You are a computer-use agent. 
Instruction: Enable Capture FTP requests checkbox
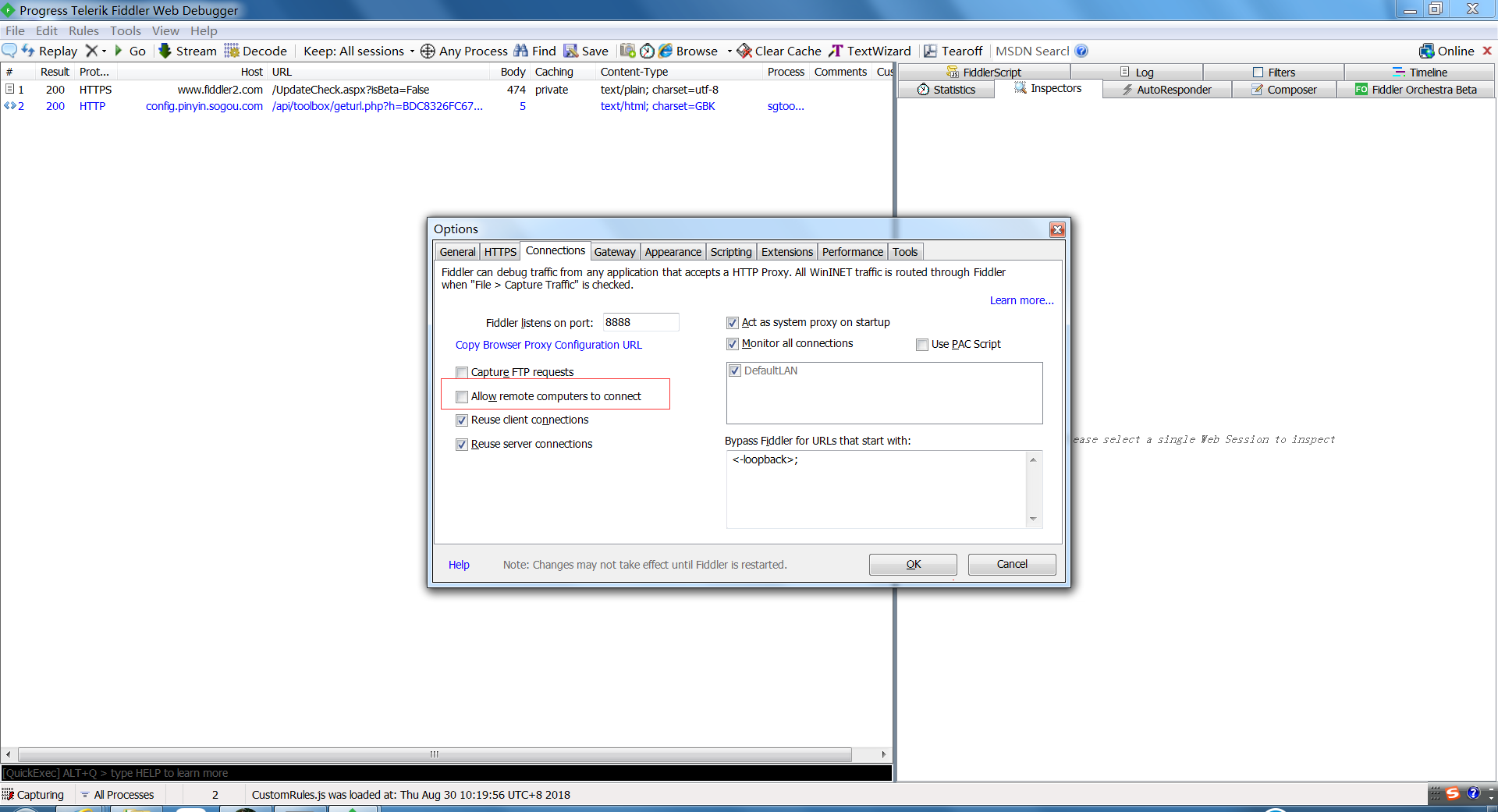pyautogui.click(x=462, y=372)
